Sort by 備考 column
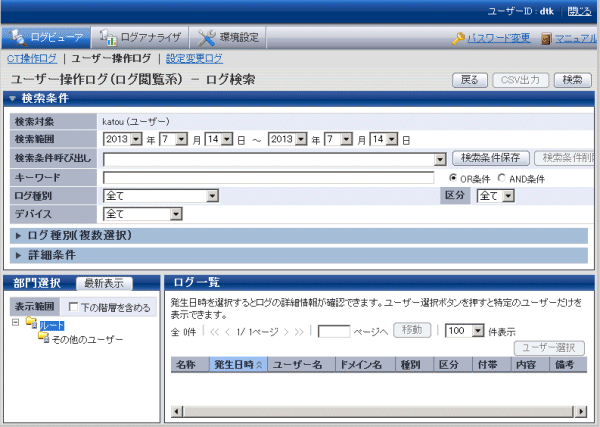The width and height of the screenshot is (600, 427). click(568, 364)
